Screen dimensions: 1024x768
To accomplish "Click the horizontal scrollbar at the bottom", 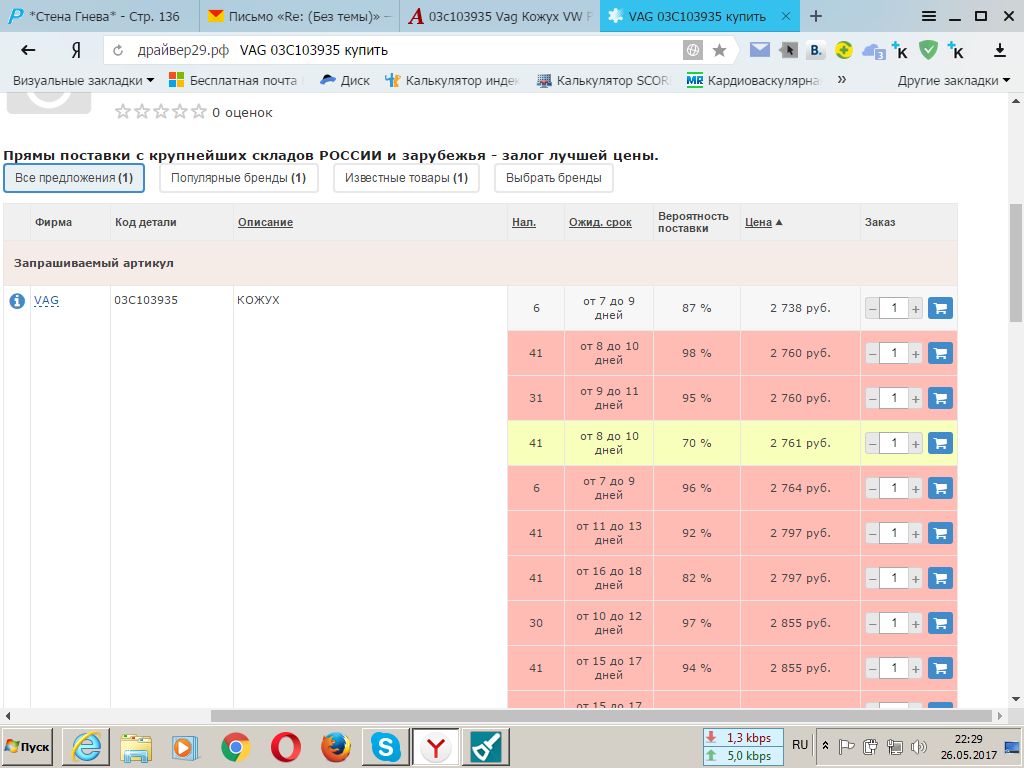I will (x=500, y=716).
